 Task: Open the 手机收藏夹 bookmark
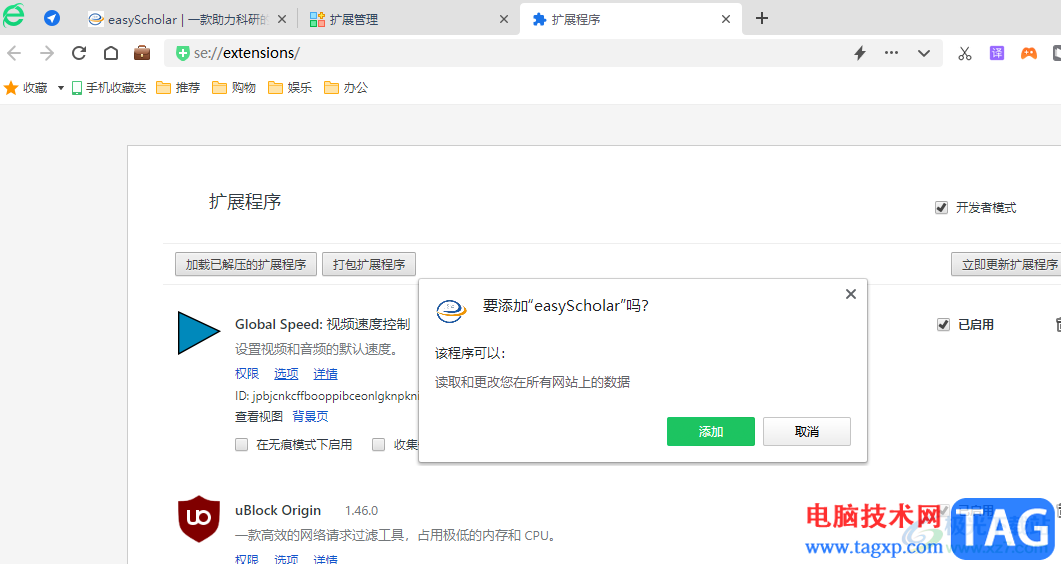[x=109, y=88]
